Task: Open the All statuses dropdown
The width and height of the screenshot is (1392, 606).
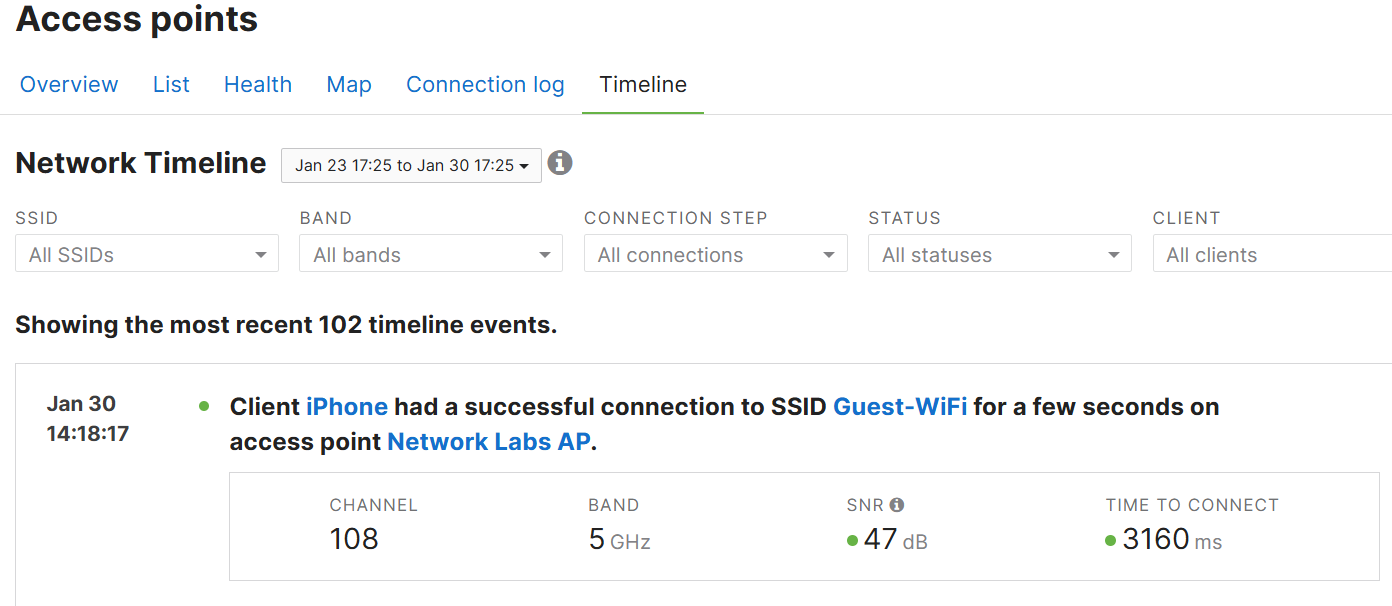Action: pyautogui.click(x=999, y=254)
